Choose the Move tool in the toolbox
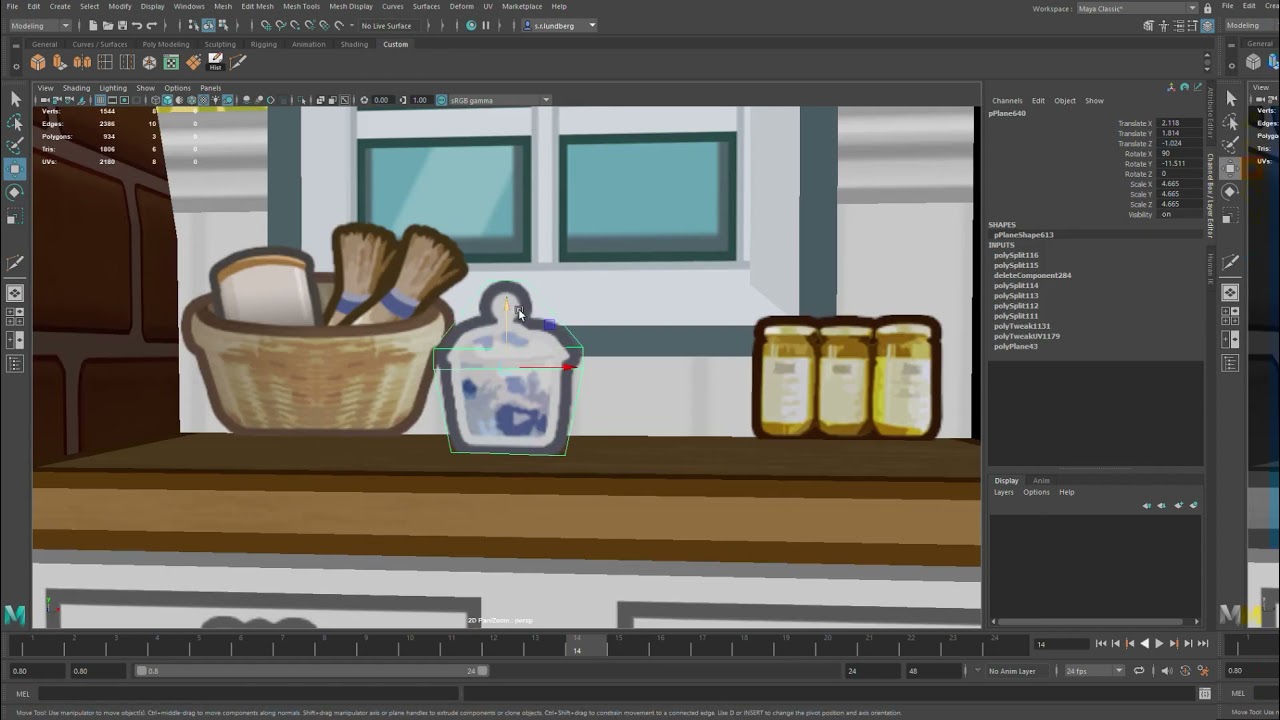Viewport: 1280px width, 720px height. (15, 169)
